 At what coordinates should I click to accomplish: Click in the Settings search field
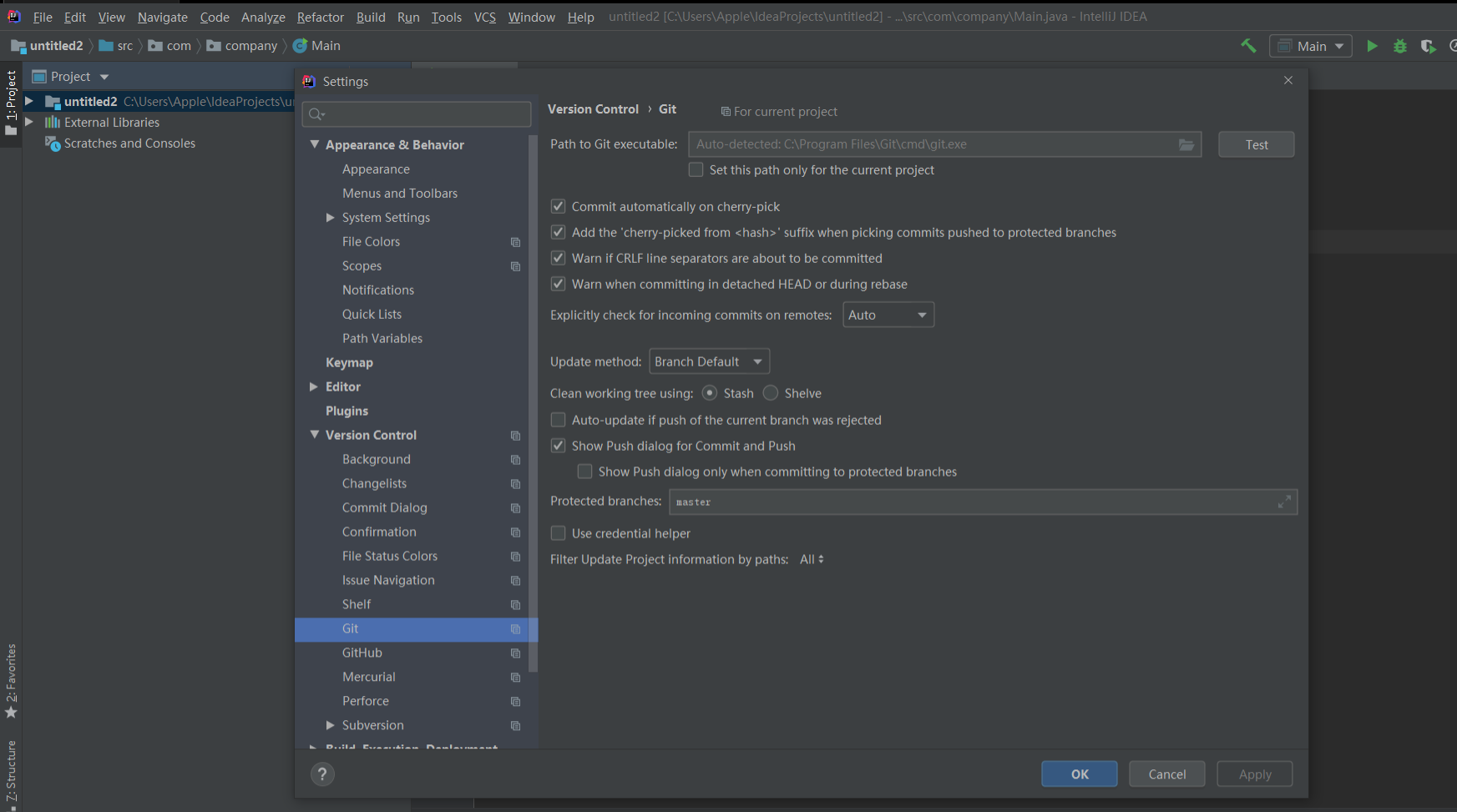coord(417,114)
